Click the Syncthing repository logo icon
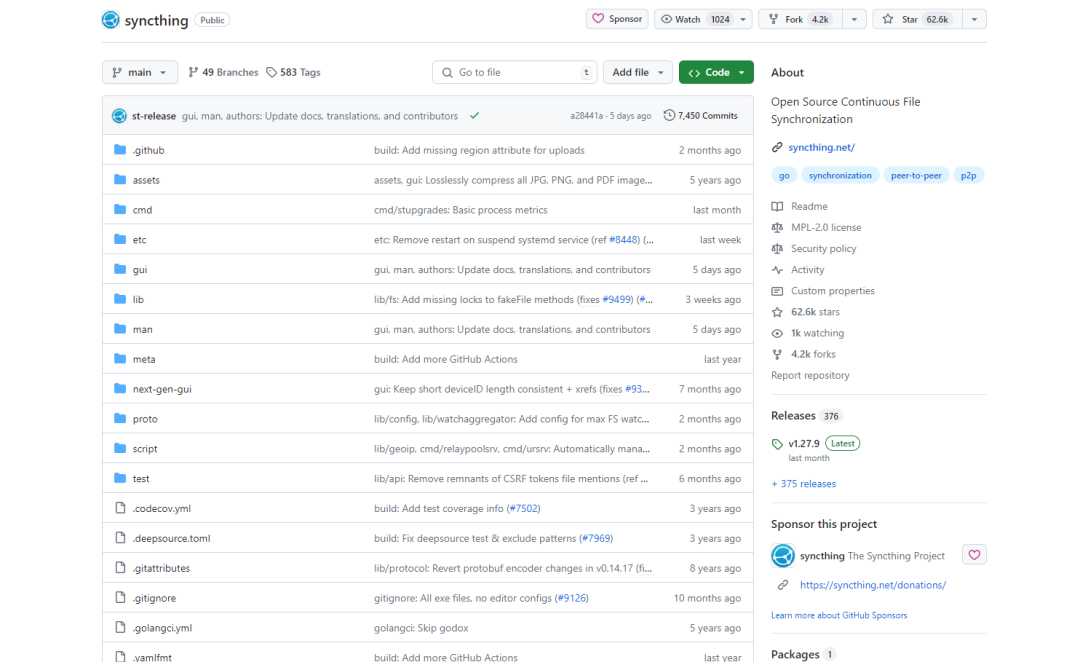This screenshot has width=1080, height=662. click(111, 20)
